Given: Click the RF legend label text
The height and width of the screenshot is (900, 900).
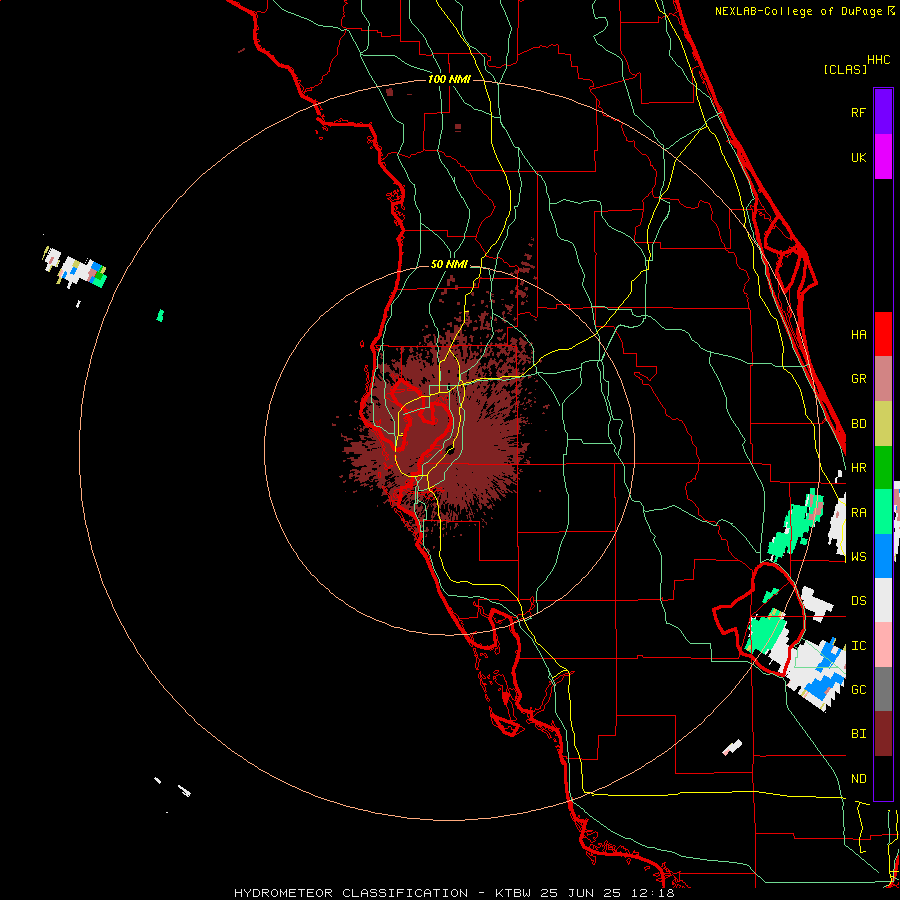Looking at the screenshot, I should tap(858, 112).
